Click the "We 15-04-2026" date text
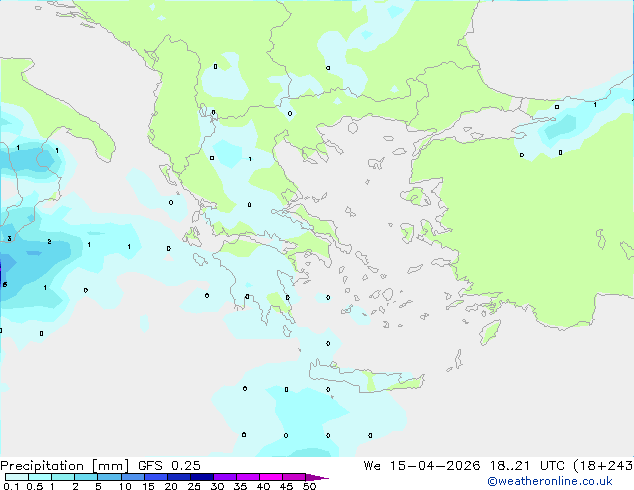Image resolution: width=634 pixels, height=490 pixels. click(422, 466)
